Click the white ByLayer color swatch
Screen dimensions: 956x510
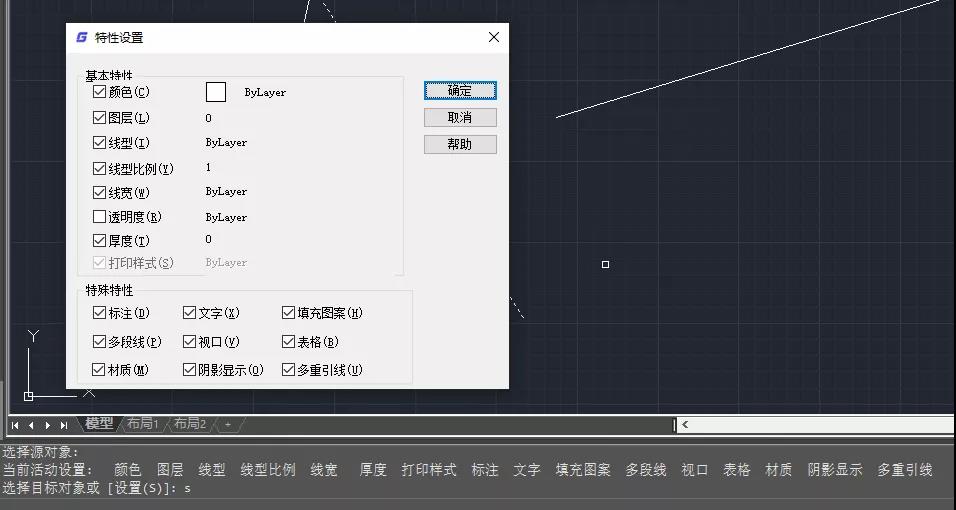pyautogui.click(x=216, y=92)
